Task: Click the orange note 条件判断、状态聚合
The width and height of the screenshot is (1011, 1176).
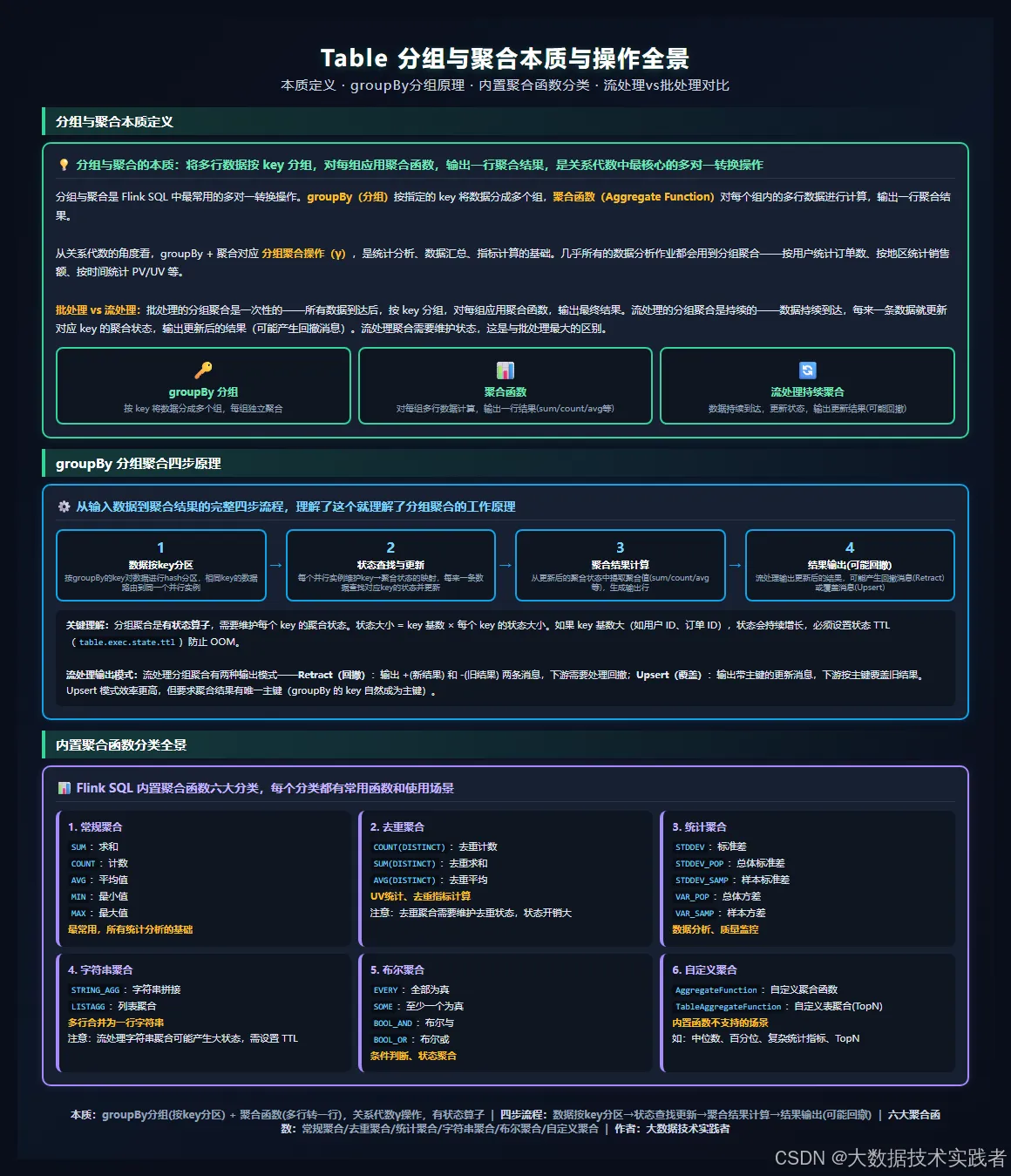Action: pos(413,1057)
